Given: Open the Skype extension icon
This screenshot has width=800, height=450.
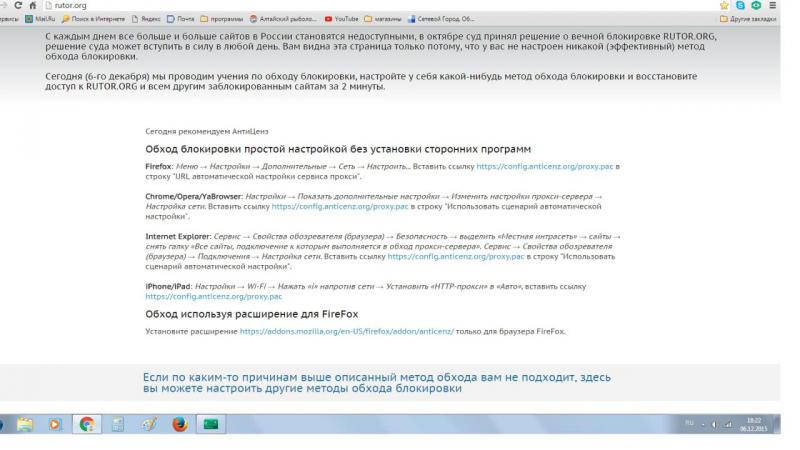Looking at the screenshot, I should [740, 5].
